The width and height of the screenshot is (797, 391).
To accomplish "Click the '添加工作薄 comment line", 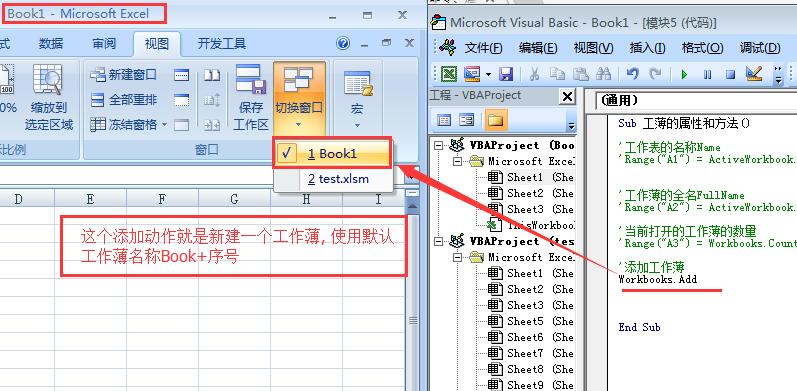I will tap(652, 267).
